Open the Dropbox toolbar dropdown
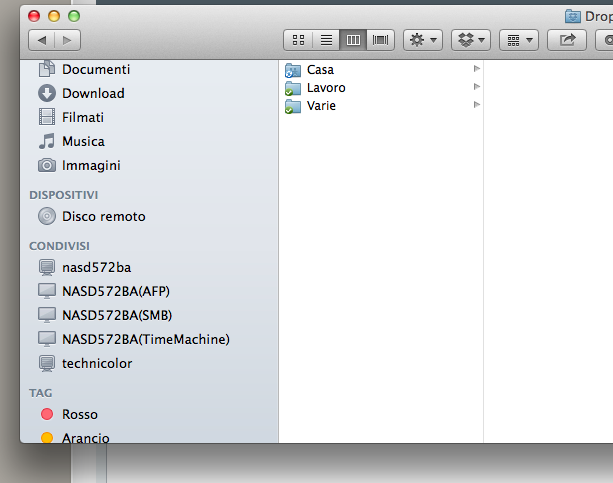Screen dimensions: 613x483 tap(470, 40)
